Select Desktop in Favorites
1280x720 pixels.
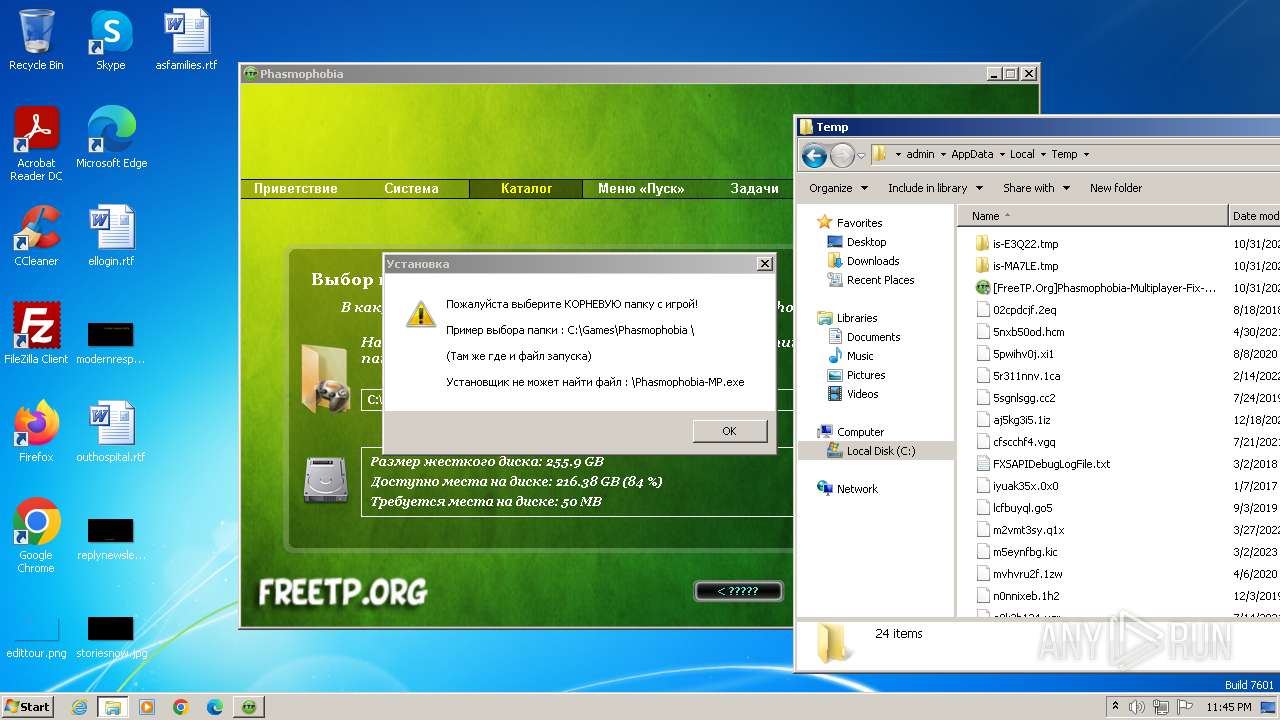(x=866, y=242)
